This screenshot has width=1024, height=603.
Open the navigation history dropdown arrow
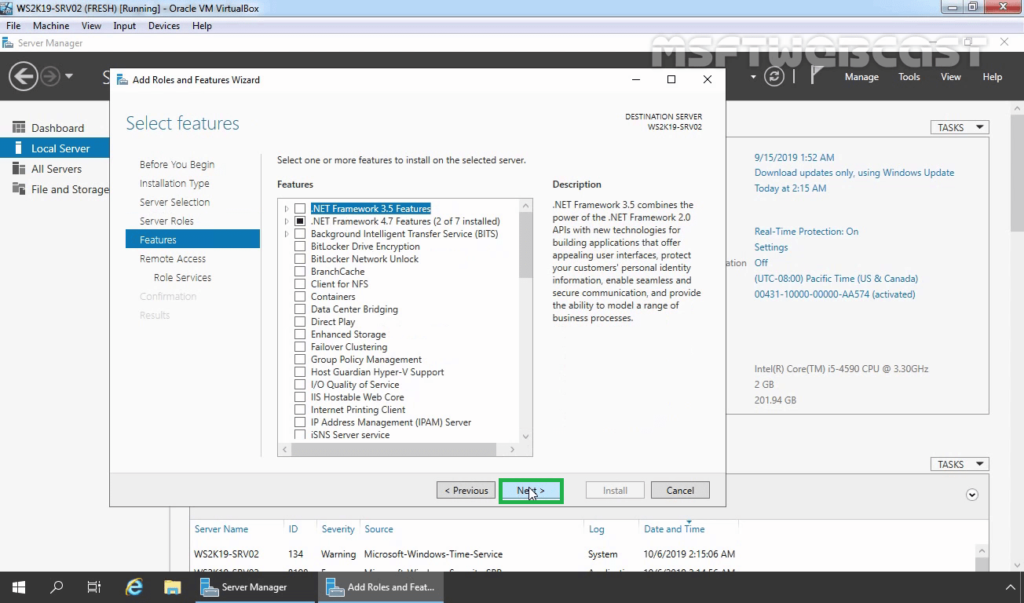point(69,76)
